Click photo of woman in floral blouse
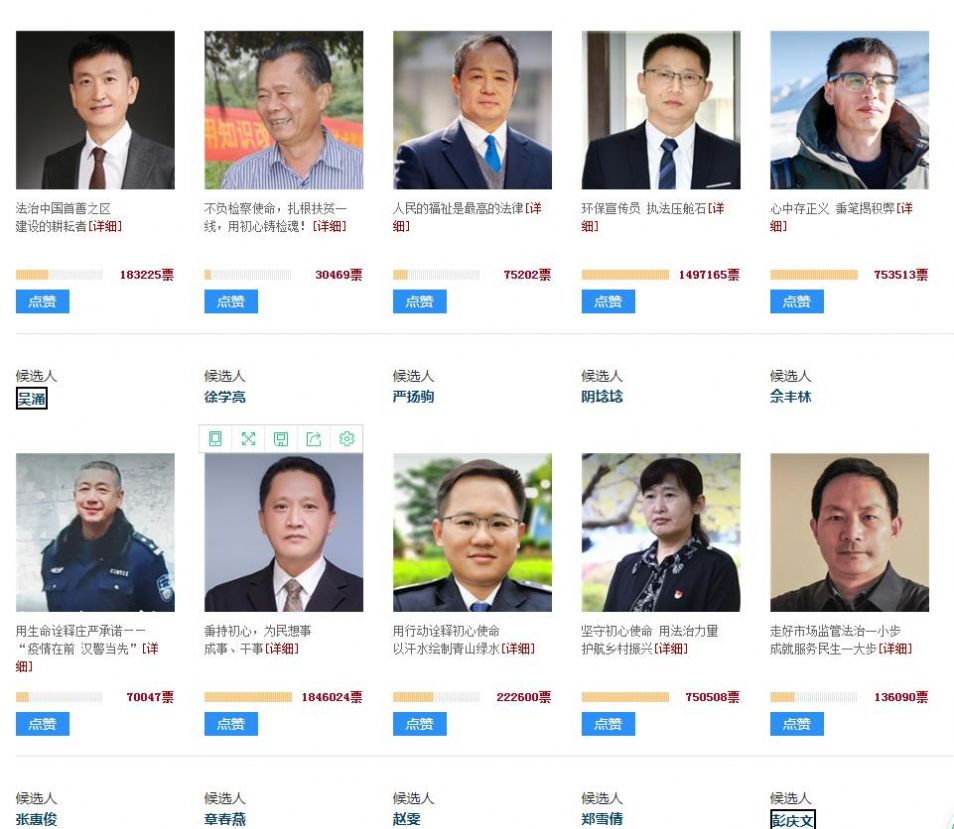The height and width of the screenshot is (829, 954). coord(661,532)
